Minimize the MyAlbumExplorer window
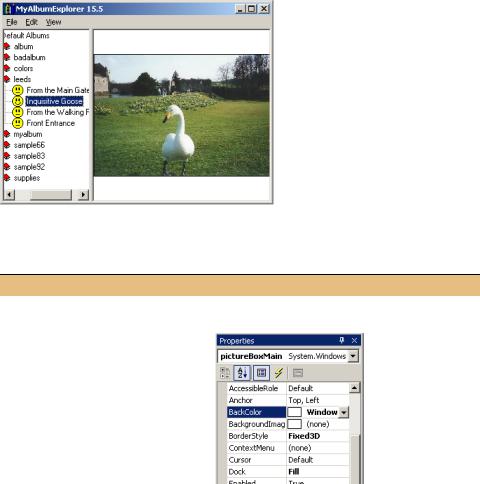Viewport: 480px width, 484px height. tap(240, 9)
